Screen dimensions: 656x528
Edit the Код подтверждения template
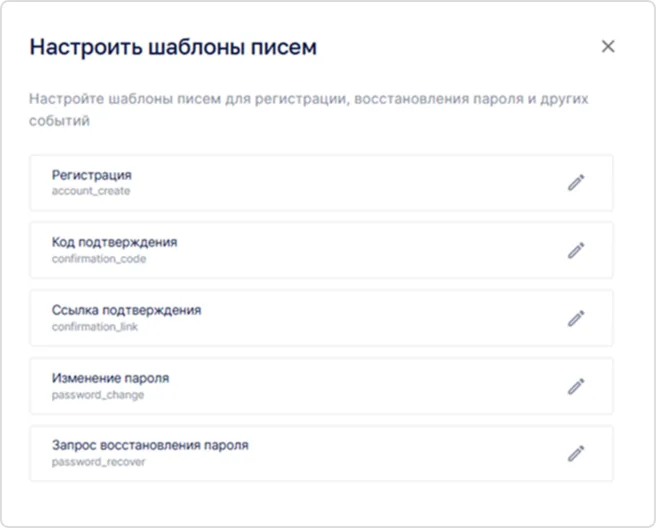576,250
